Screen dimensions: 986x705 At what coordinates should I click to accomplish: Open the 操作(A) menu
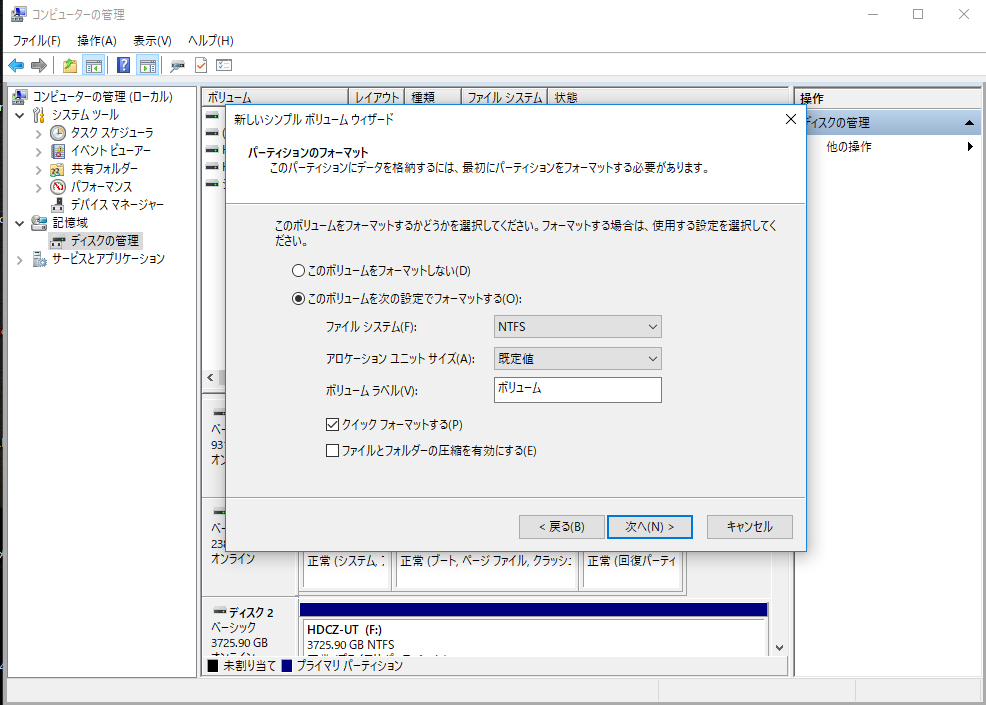tap(97, 40)
